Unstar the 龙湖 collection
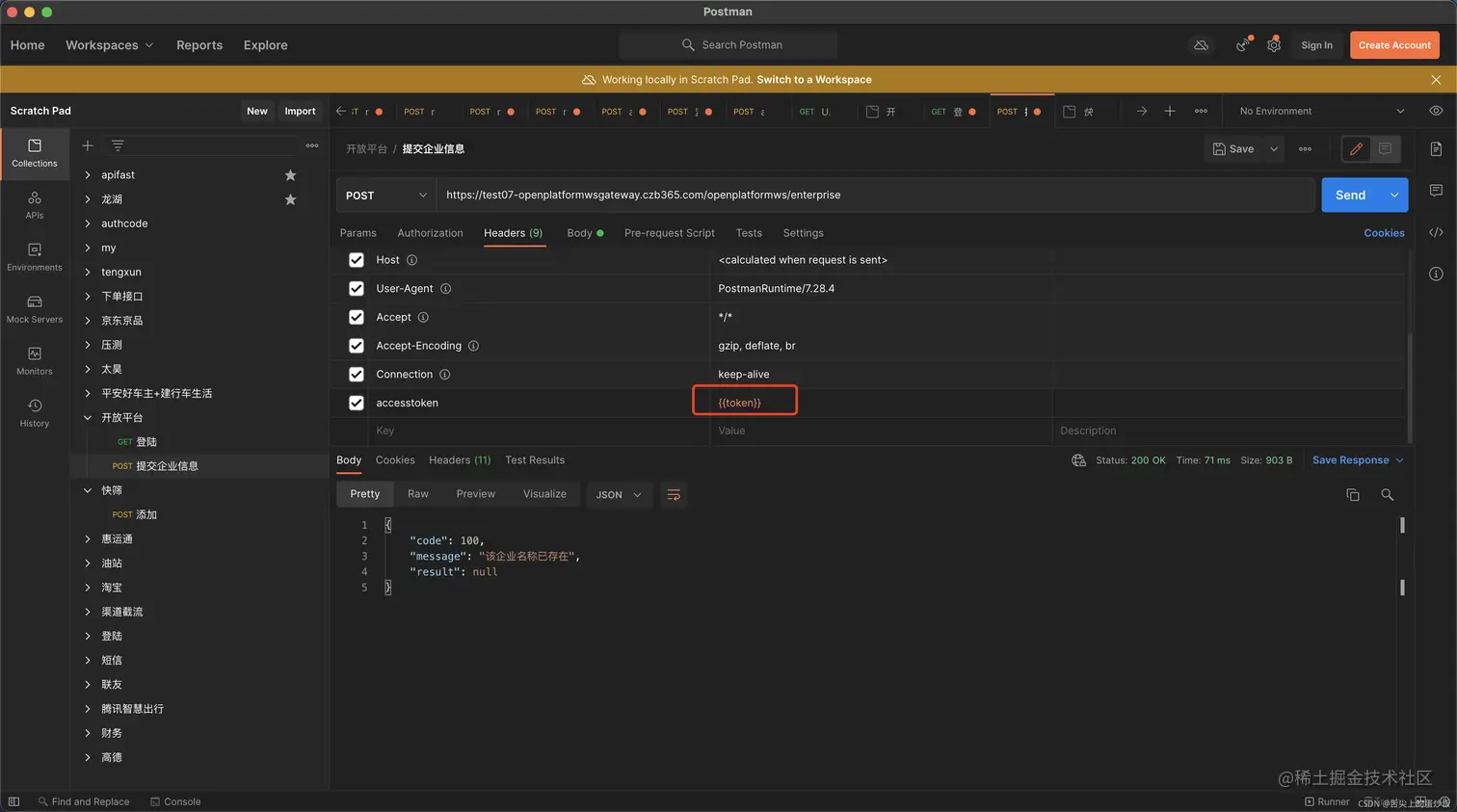The width and height of the screenshot is (1457, 812). [290, 199]
